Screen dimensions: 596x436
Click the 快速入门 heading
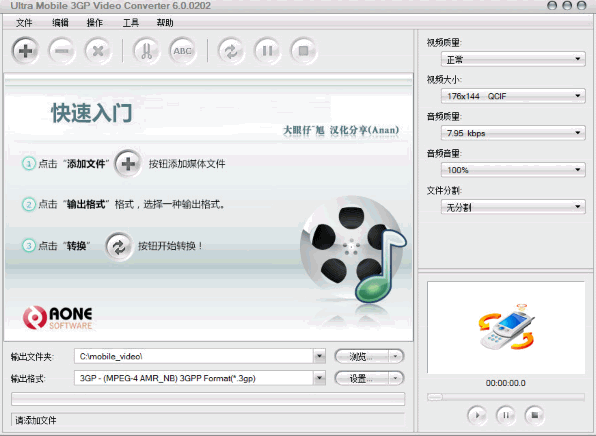point(92,113)
